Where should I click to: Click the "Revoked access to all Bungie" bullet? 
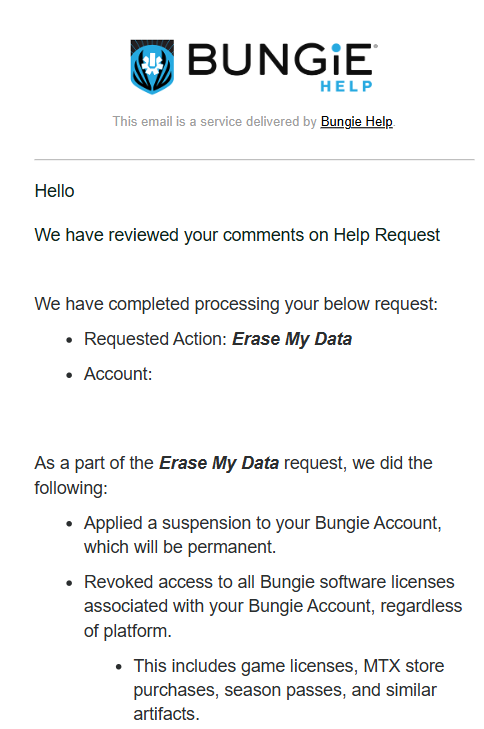pyautogui.click(x=269, y=582)
